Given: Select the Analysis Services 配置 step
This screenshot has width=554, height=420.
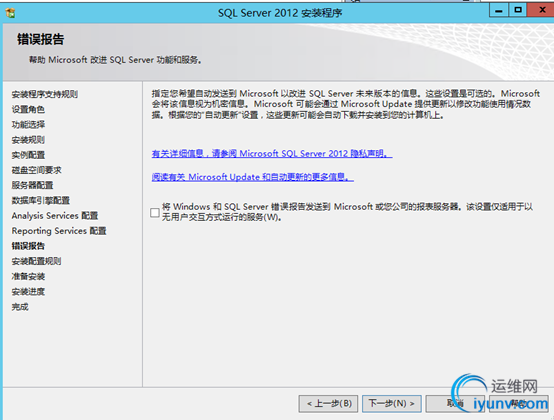Looking at the screenshot, I should point(55,216).
